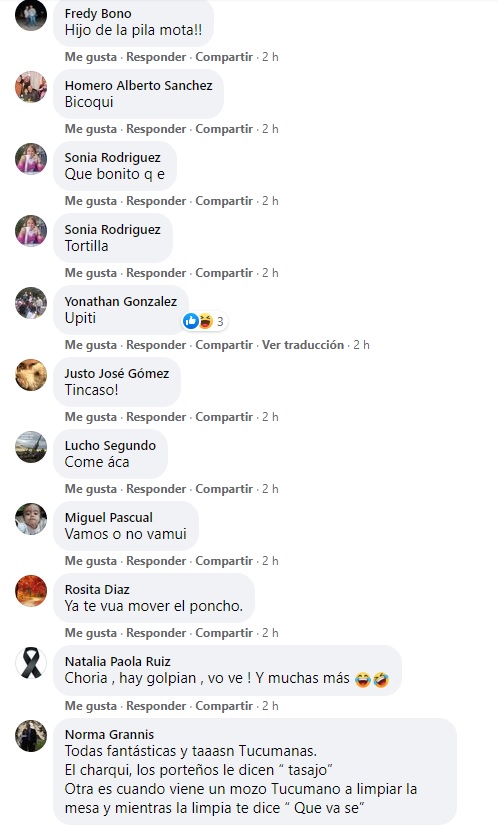The height and width of the screenshot is (825, 498).
Task: Open Natalia Paola Ruiz's black ribbon avatar
Action: coord(31,663)
